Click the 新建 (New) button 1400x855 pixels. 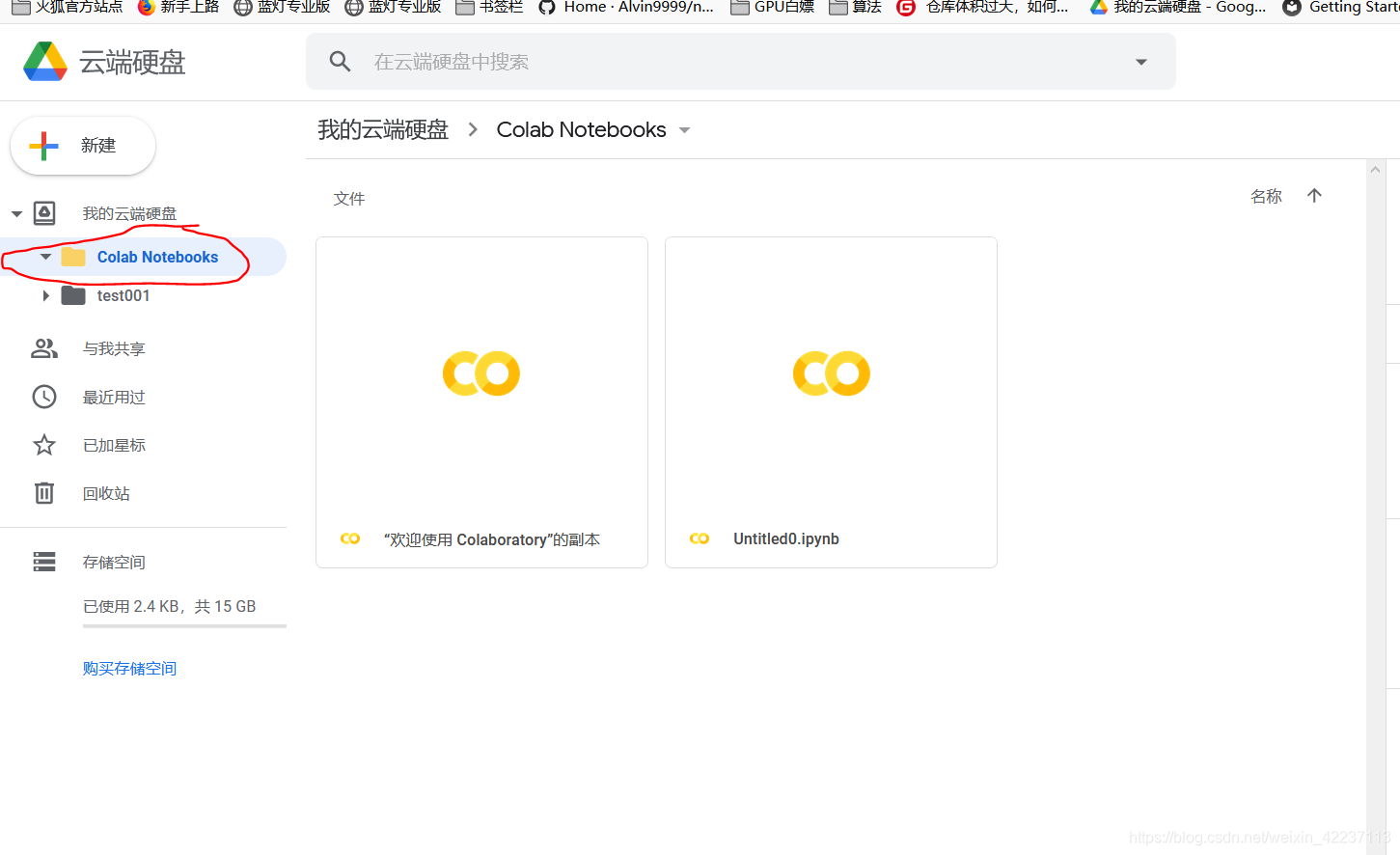83,146
